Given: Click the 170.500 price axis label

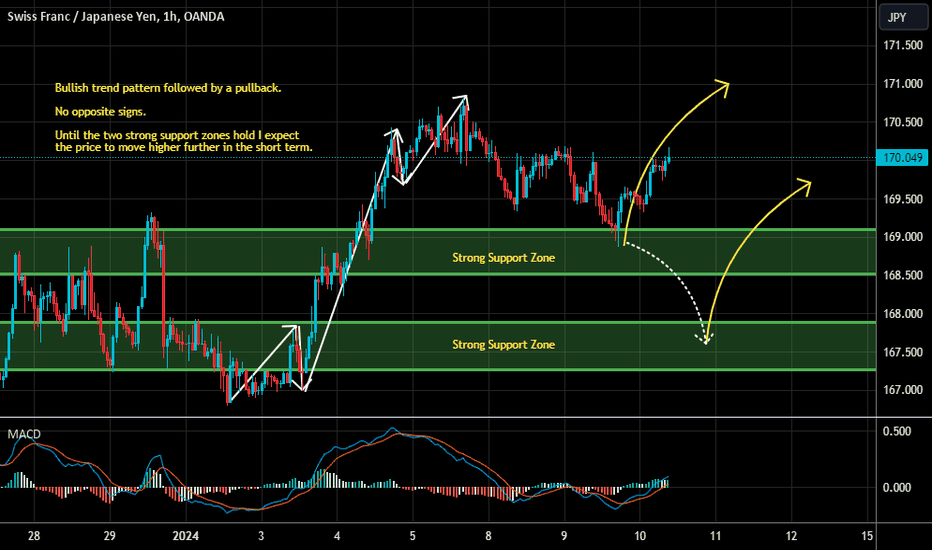Looking at the screenshot, I should point(903,122).
